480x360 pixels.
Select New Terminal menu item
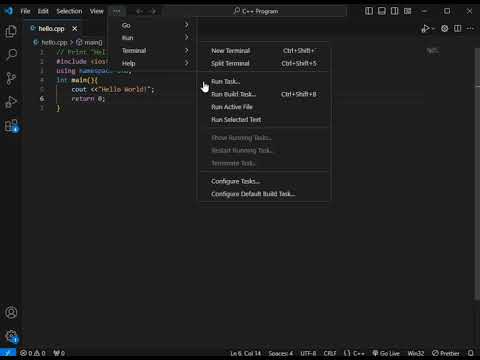click(x=264, y=51)
